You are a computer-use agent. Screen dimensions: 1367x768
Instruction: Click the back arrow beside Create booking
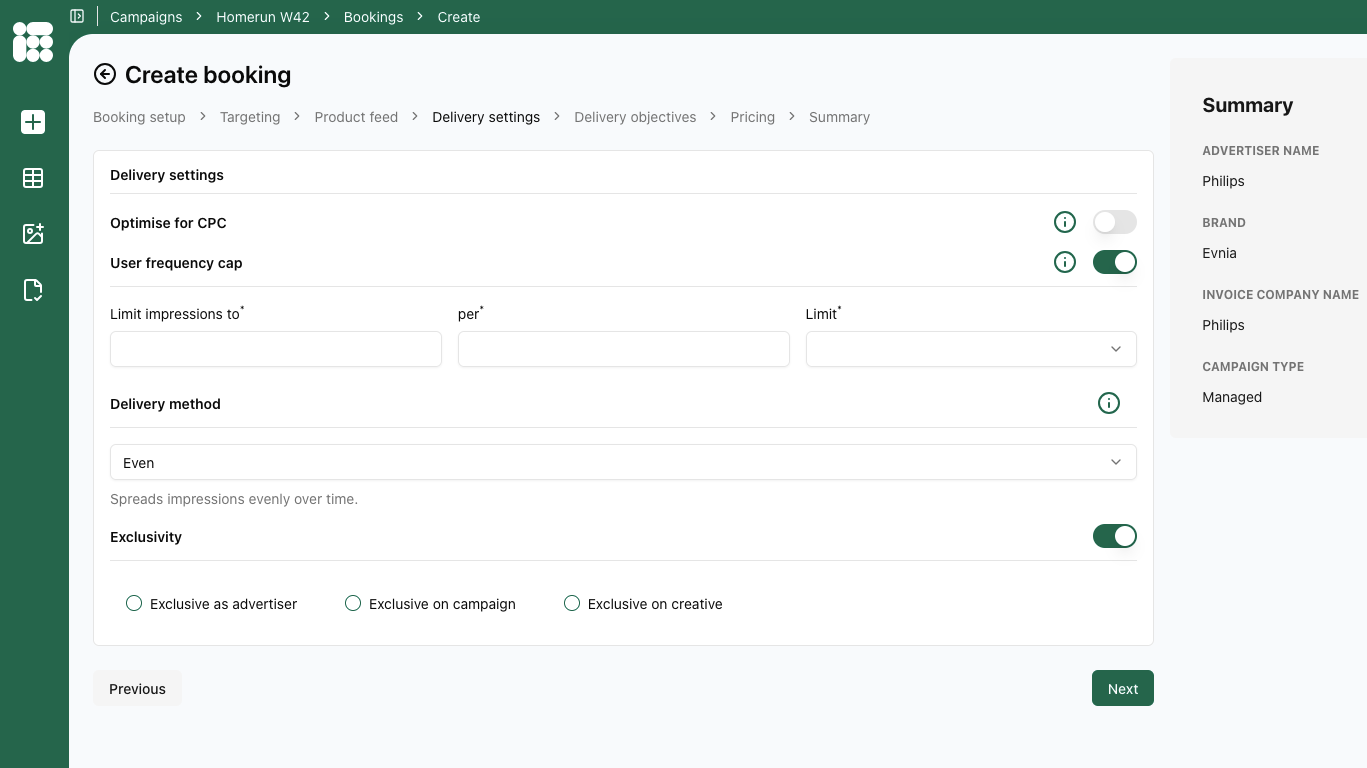[105, 74]
